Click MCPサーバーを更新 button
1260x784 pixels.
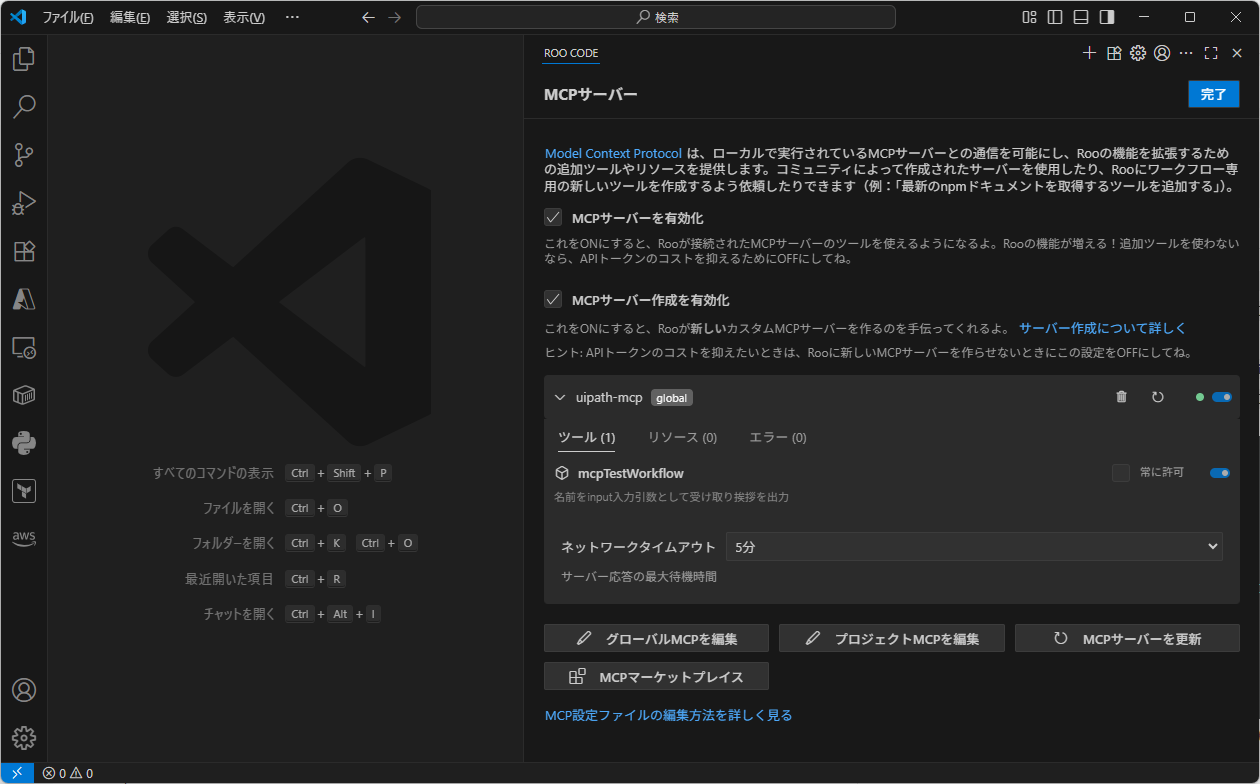point(1127,639)
